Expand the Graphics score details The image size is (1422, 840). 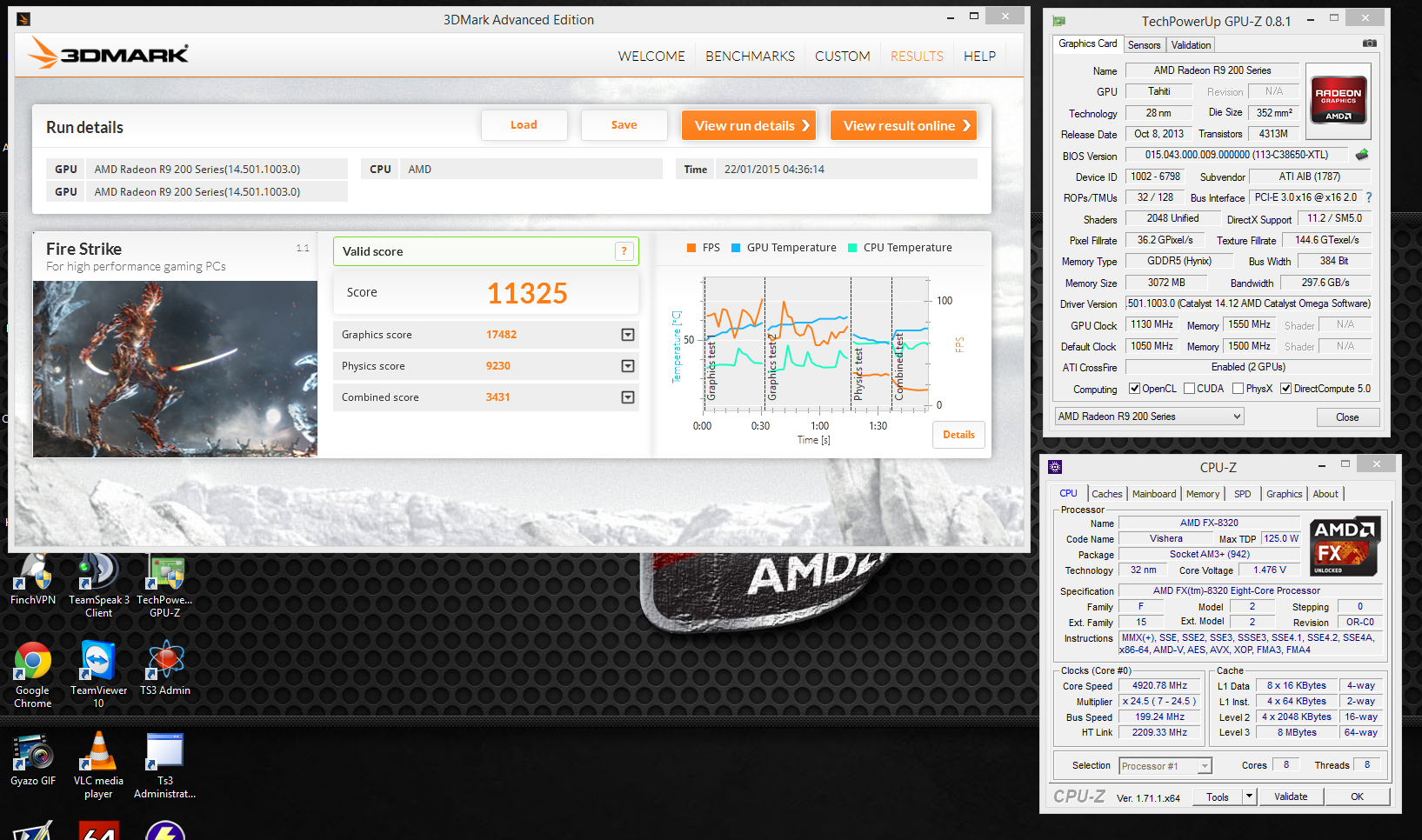(x=628, y=335)
